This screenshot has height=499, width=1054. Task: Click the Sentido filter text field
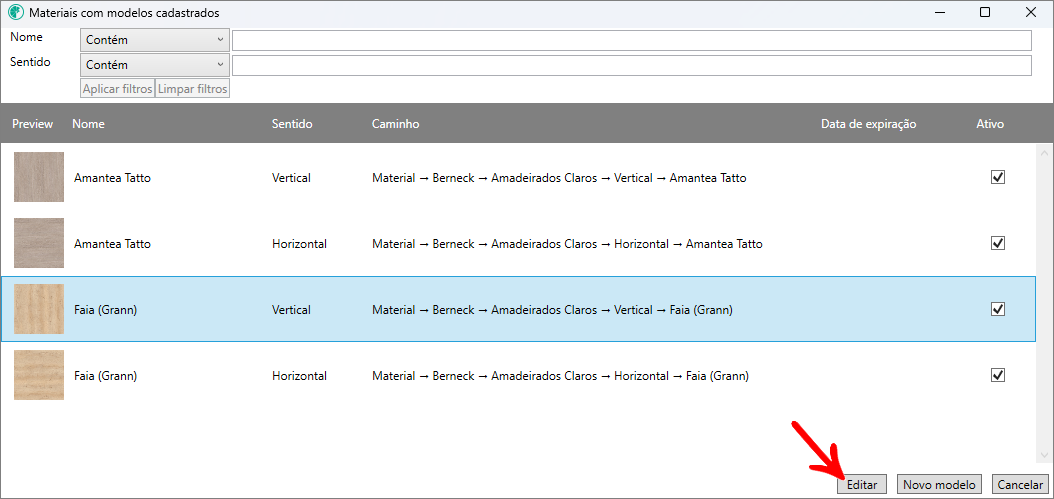[x=631, y=65]
